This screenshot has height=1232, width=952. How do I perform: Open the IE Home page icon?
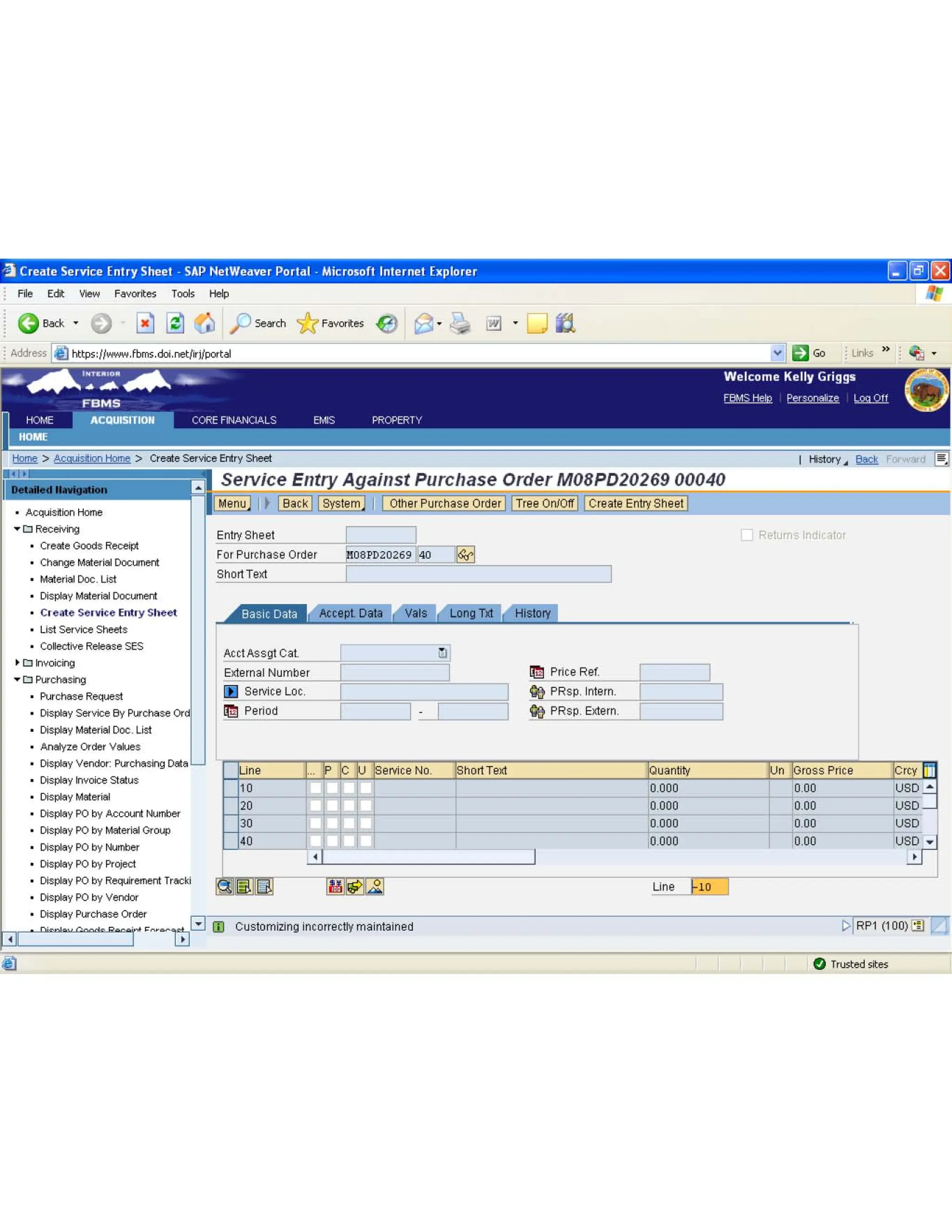pyautogui.click(x=204, y=323)
